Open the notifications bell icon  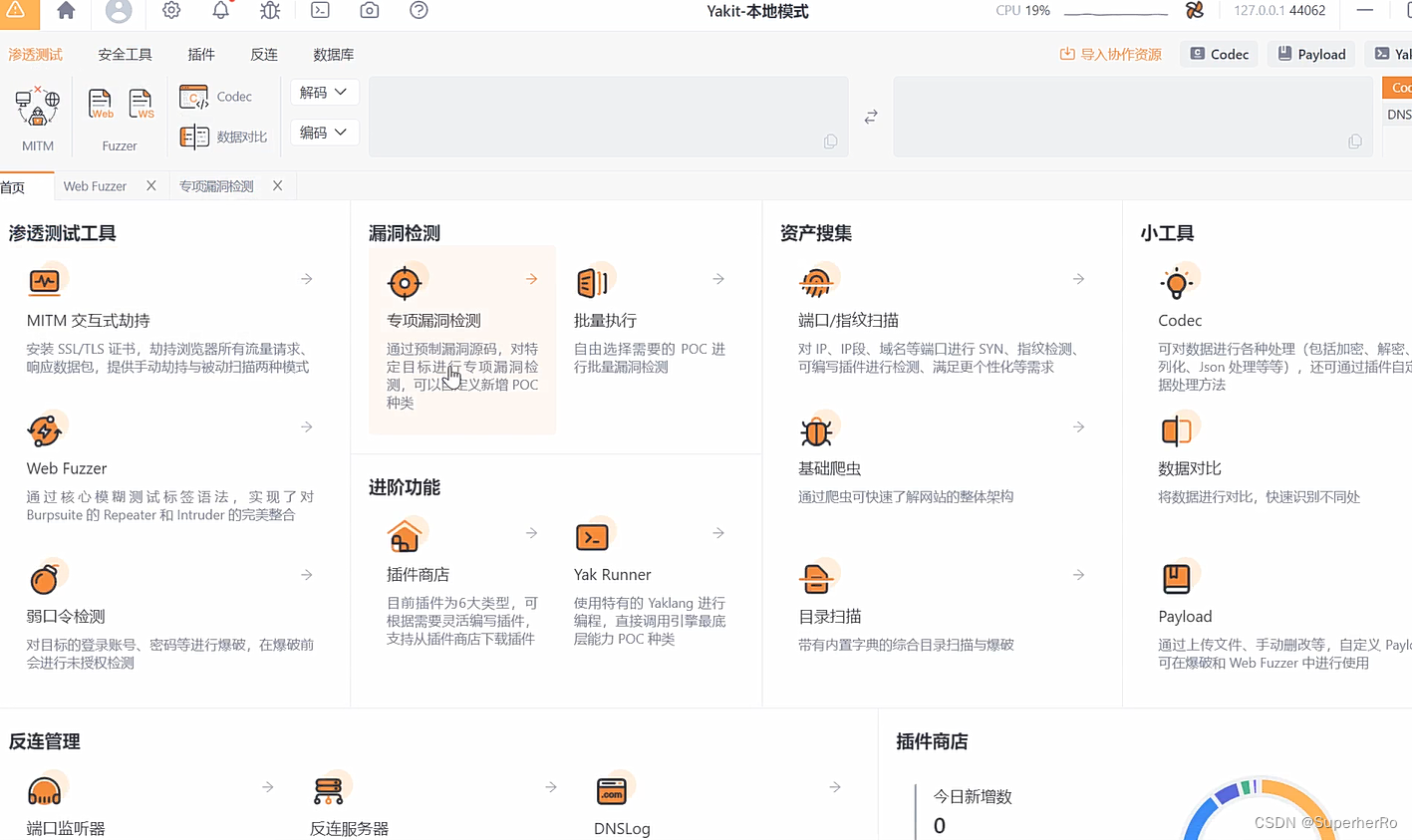[220, 11]
